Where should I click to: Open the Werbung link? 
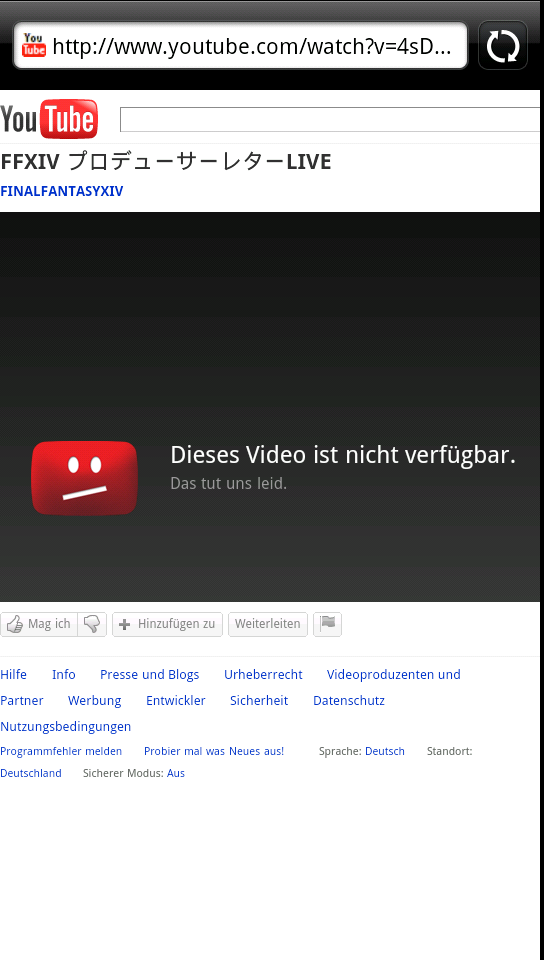[x=94, y=700]
